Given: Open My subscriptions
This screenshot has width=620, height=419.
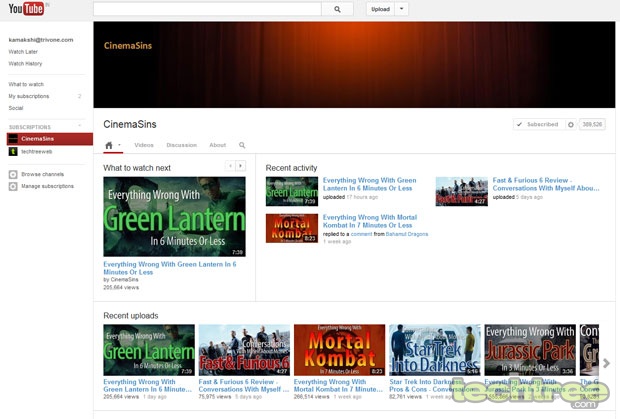Looking at the screenshot, I should pyautogui.click(x=29, y=96).
